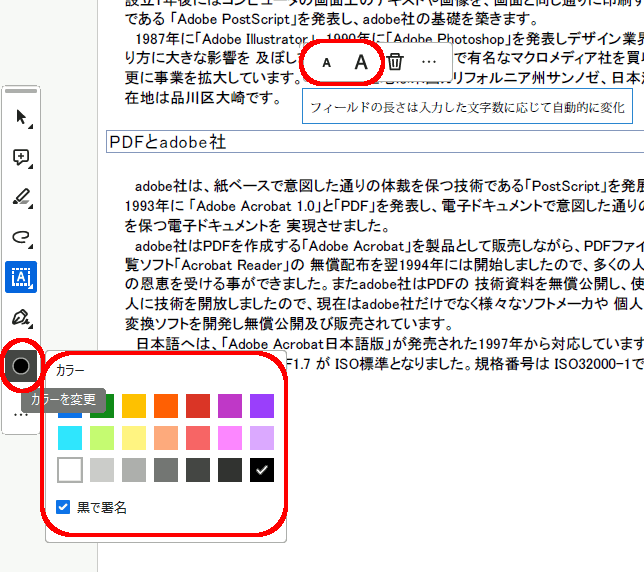Screen dimensions: 644x572
Task: Click the text field with フィールドの長さ text
Action: pos(466,106)
